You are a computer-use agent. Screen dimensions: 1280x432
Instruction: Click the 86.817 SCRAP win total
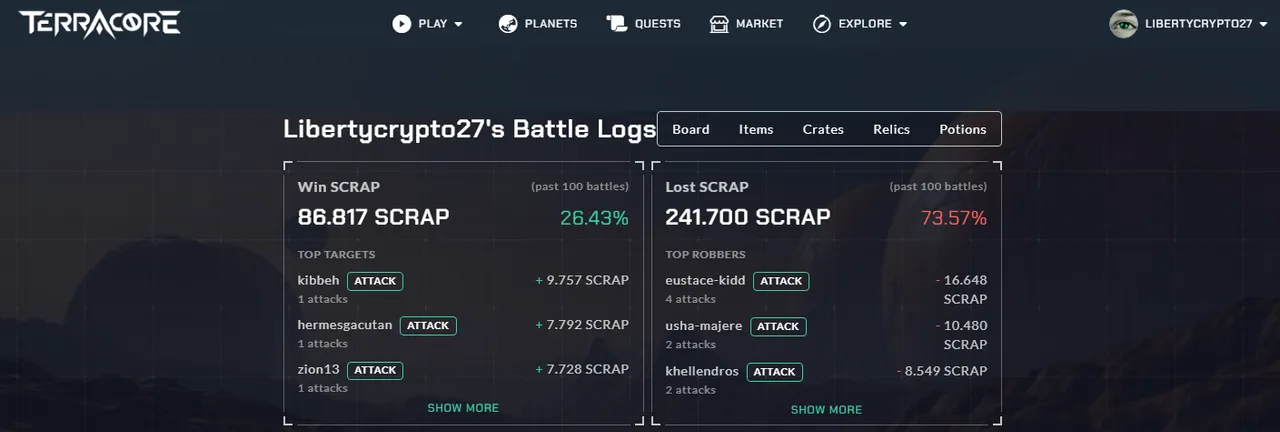pos(373,217)
